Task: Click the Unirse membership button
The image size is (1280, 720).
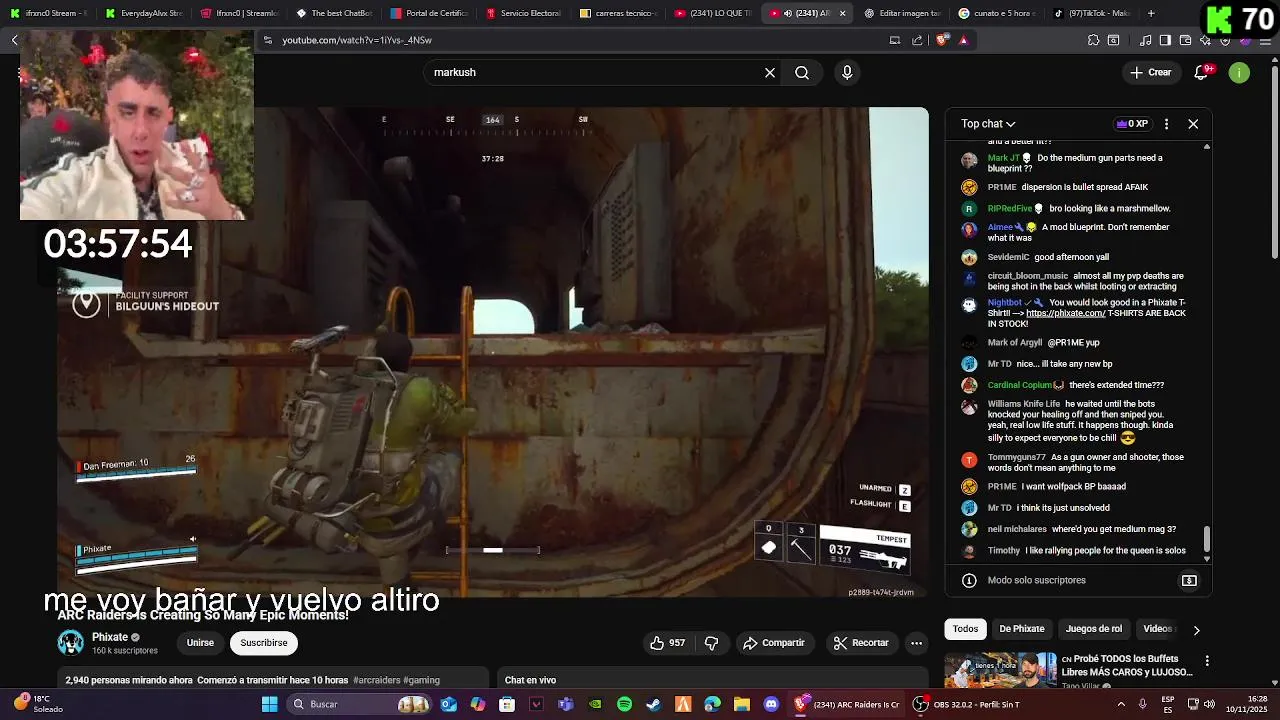Action: [200, 643]
